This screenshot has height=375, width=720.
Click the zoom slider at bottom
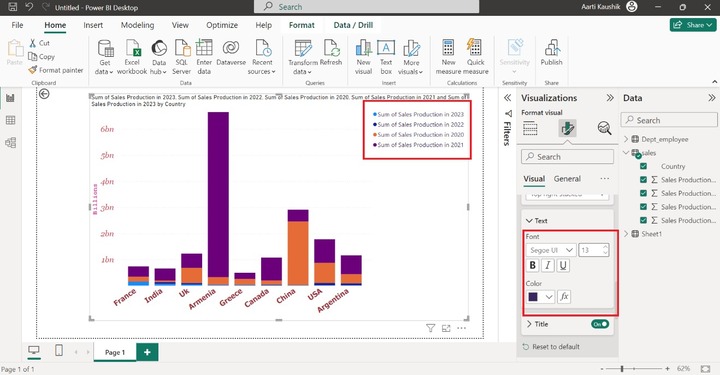pyautogui.click(x=636, y=369)
